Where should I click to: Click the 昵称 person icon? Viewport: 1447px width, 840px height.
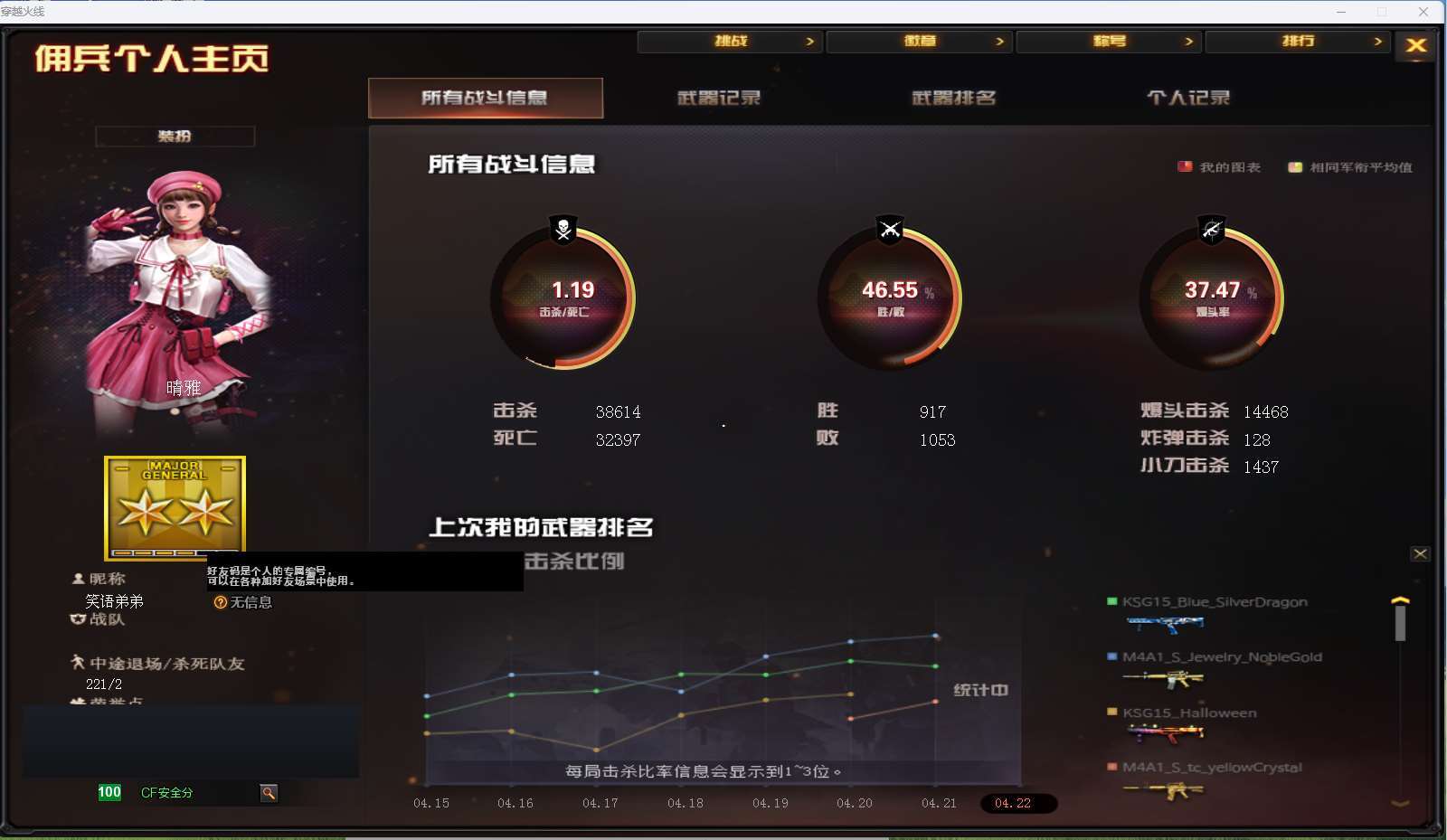[x=78, y=579]
